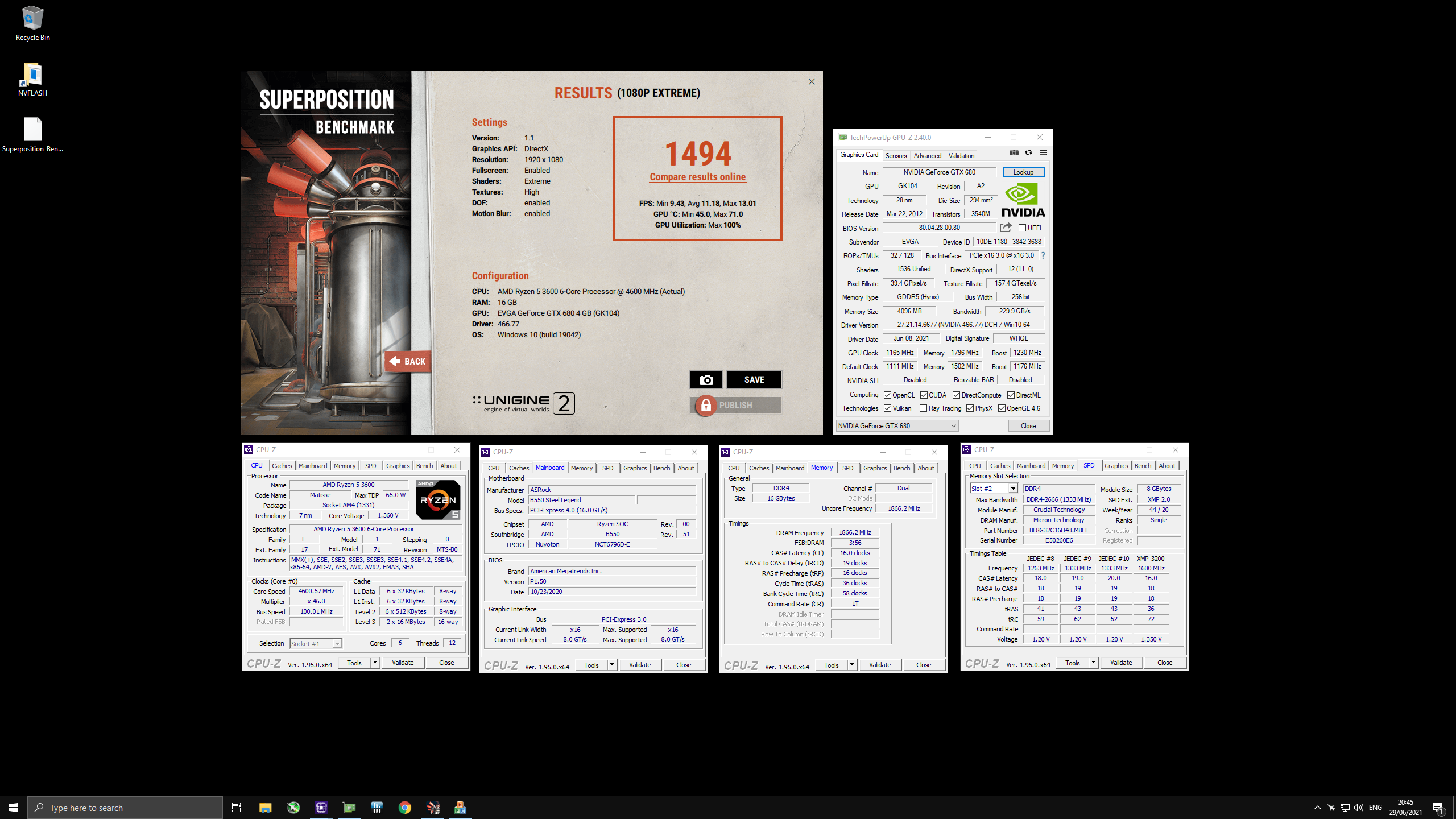
Task: Click the colored blocks taskbar icon
Action: (x=460, y=808)
